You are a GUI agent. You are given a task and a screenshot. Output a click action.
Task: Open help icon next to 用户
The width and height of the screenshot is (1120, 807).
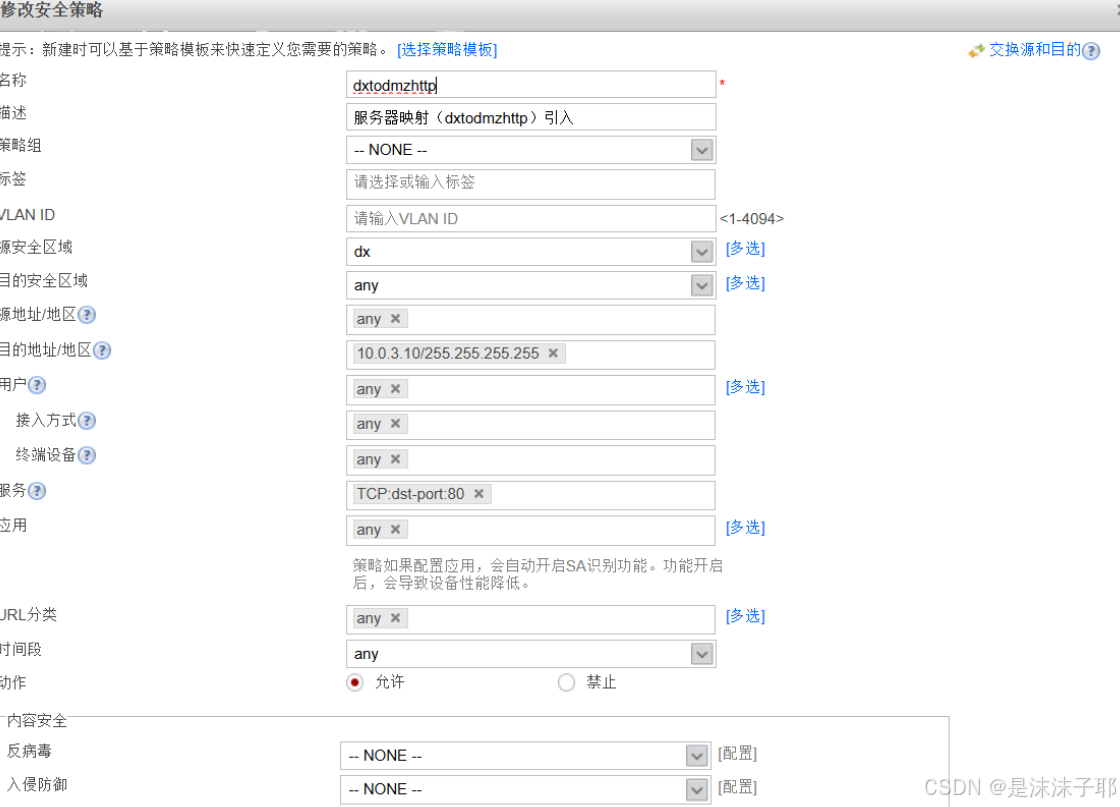[x=37, y=386]
